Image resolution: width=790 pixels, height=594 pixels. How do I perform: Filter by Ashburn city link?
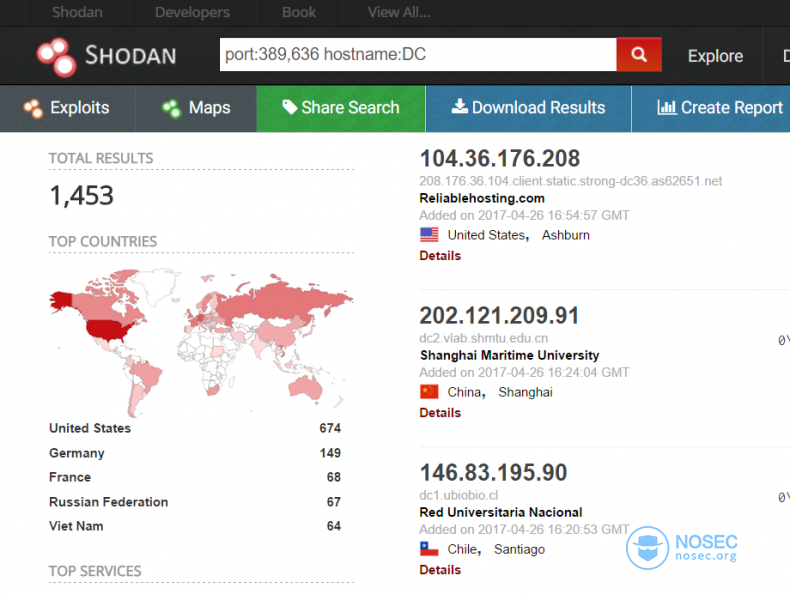tap(566, 235)
